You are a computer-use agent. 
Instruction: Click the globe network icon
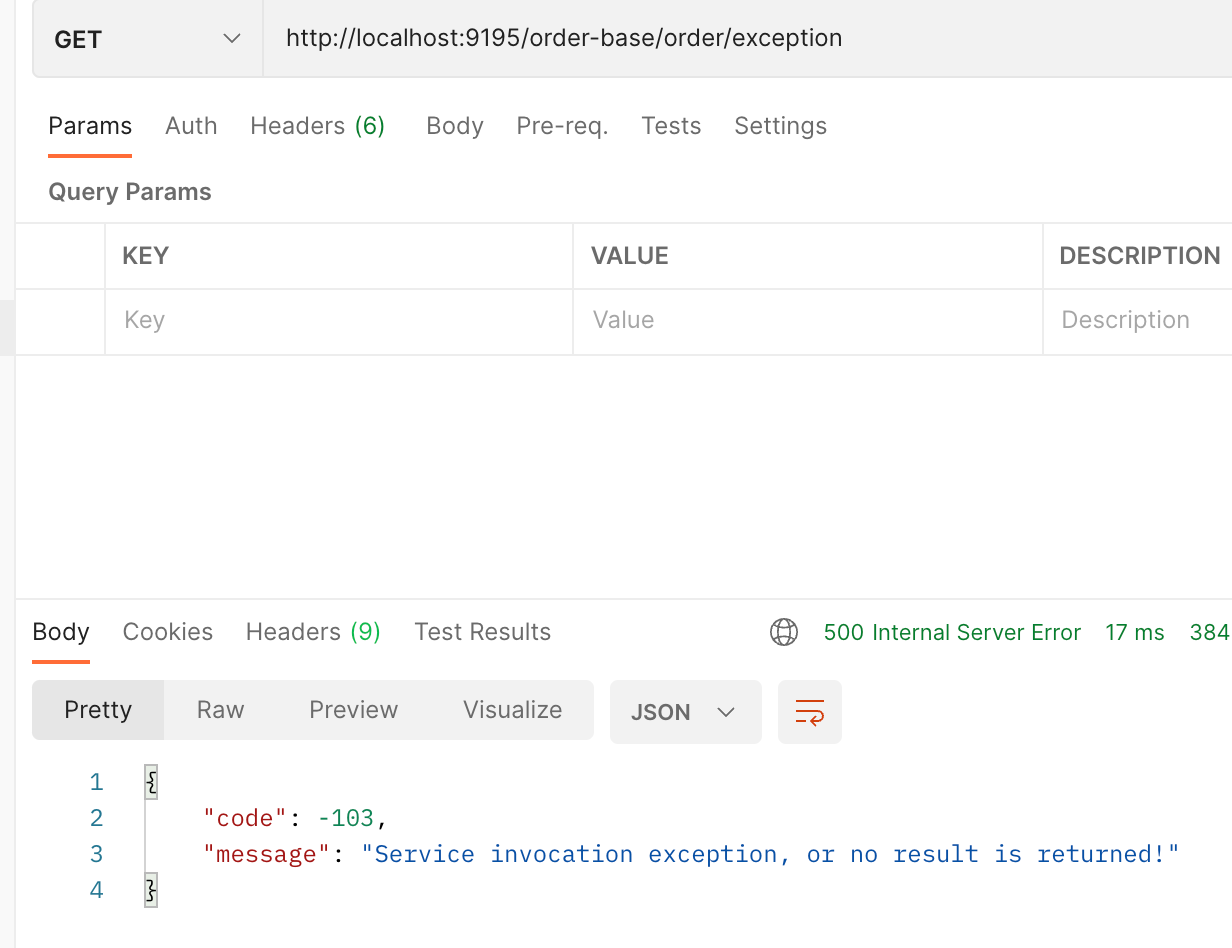[784, 632]
